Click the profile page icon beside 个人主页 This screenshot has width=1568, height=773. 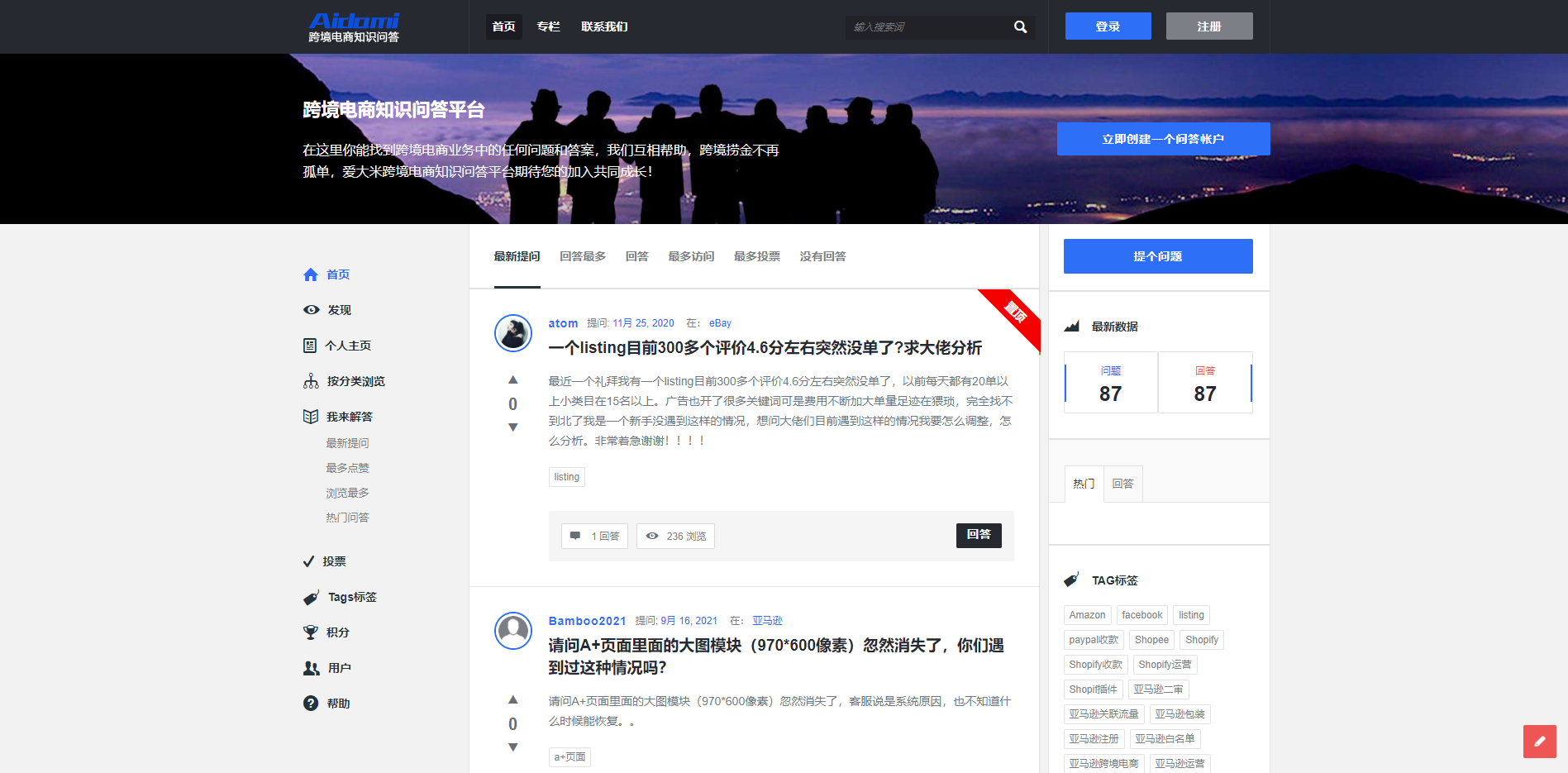click(x=310, y=346)
